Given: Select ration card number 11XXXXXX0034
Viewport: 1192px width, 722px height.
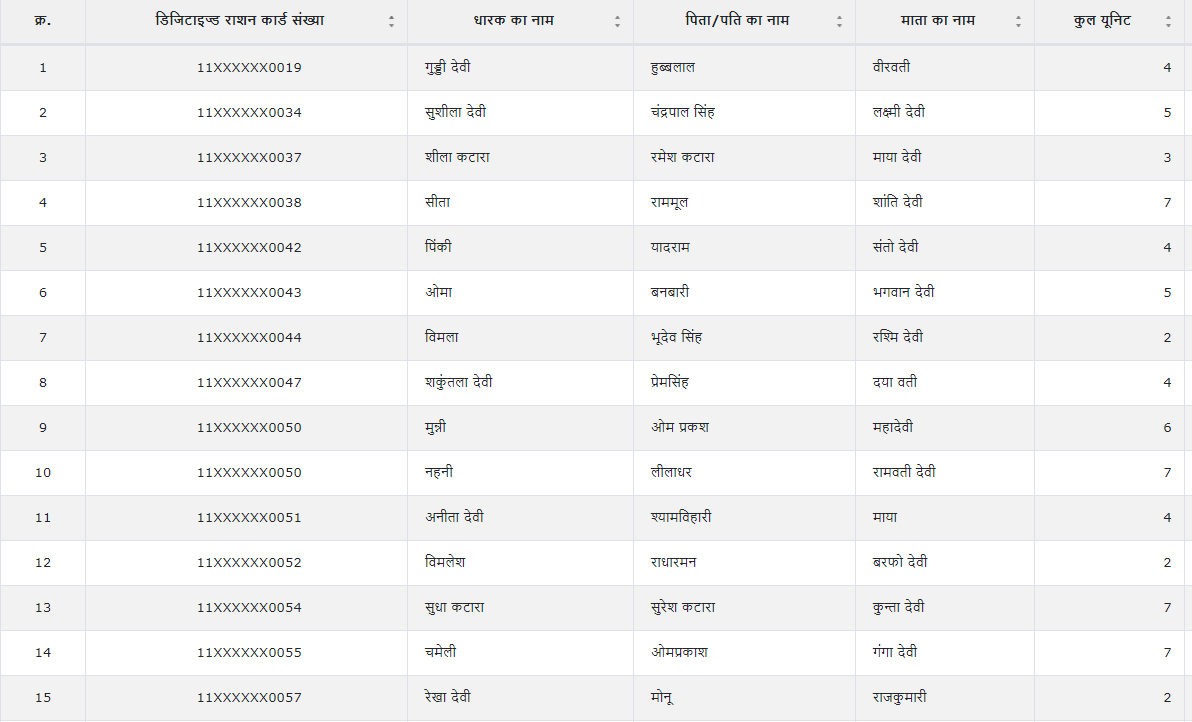Looking at the screenshot, I should pos(249,113).
